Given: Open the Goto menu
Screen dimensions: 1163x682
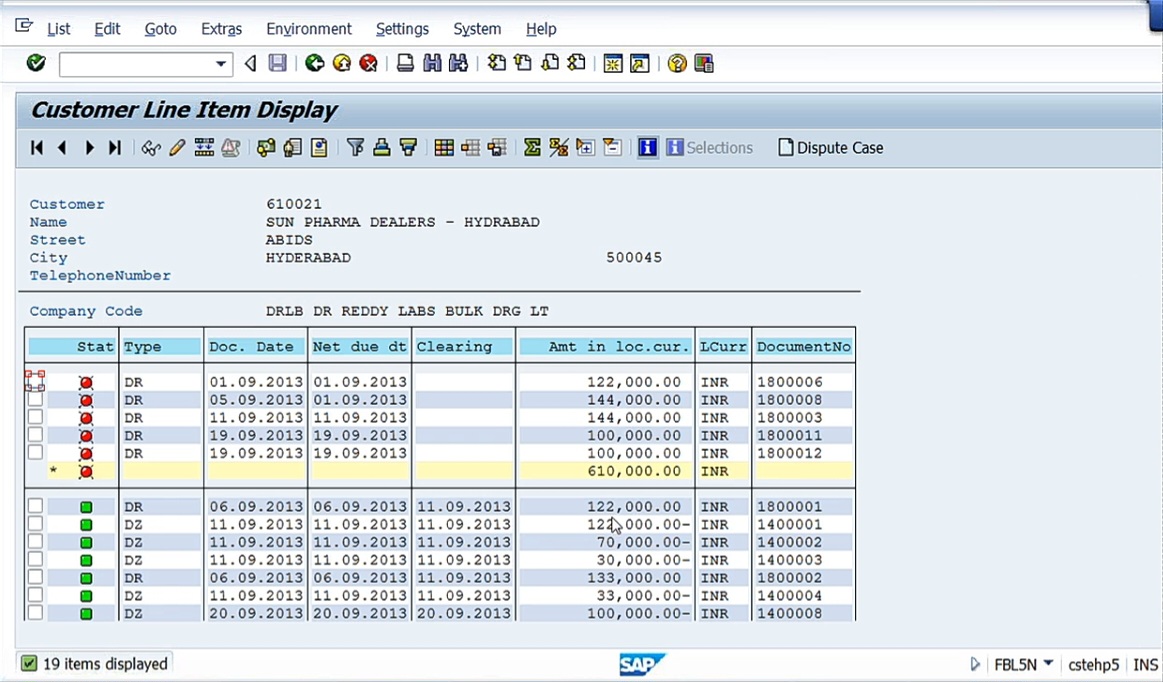Looking at the screenshot, I should point(160,29).
